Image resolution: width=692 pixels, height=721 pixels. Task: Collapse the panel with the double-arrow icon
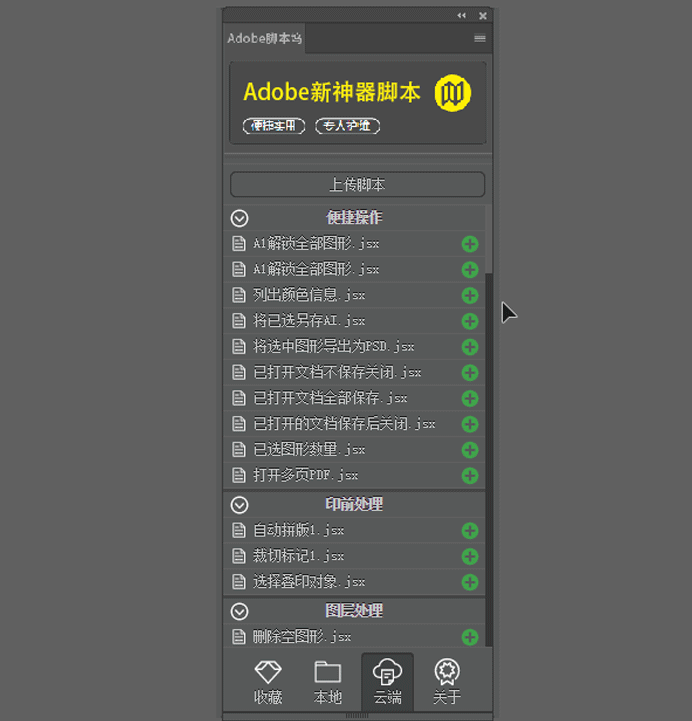coord(461,16)
